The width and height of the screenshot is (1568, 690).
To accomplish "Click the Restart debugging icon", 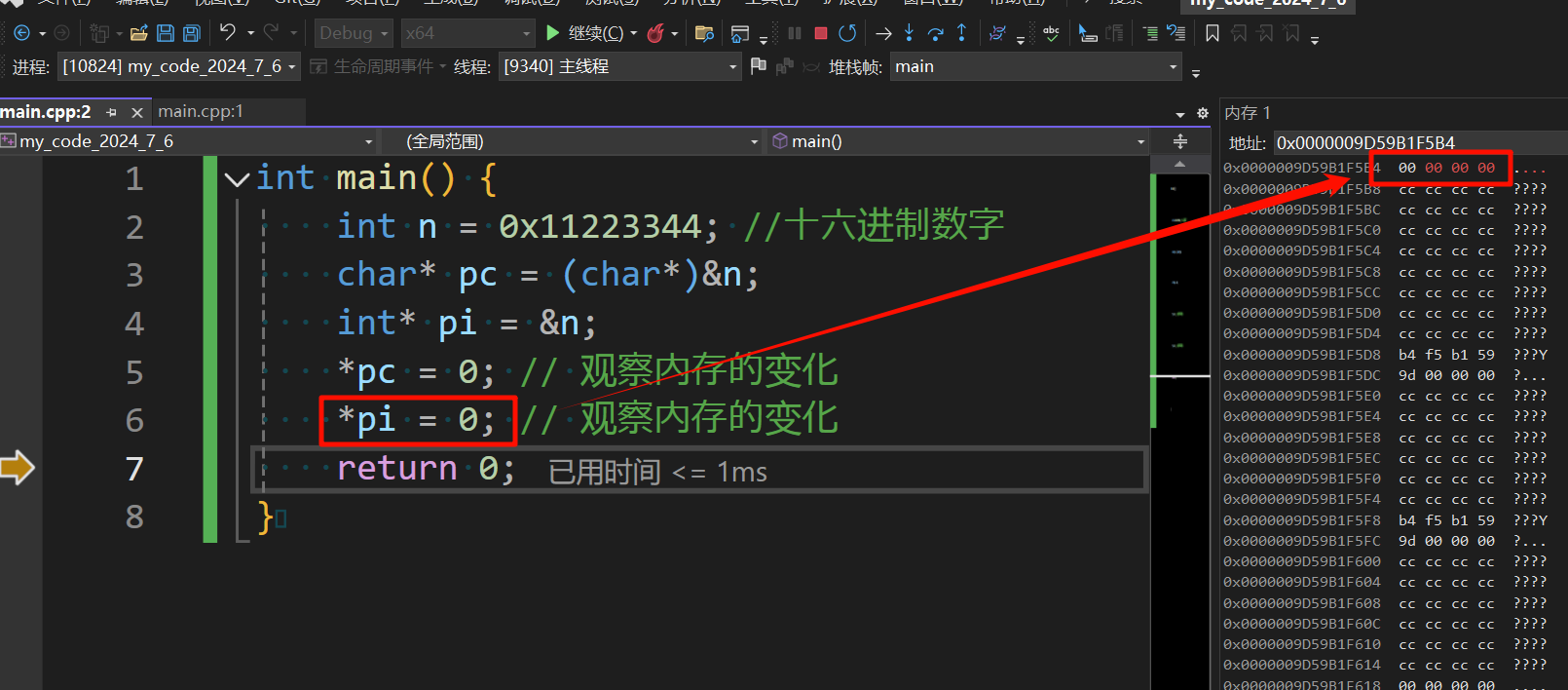I will pyautogui.click(x=847, y=33).
